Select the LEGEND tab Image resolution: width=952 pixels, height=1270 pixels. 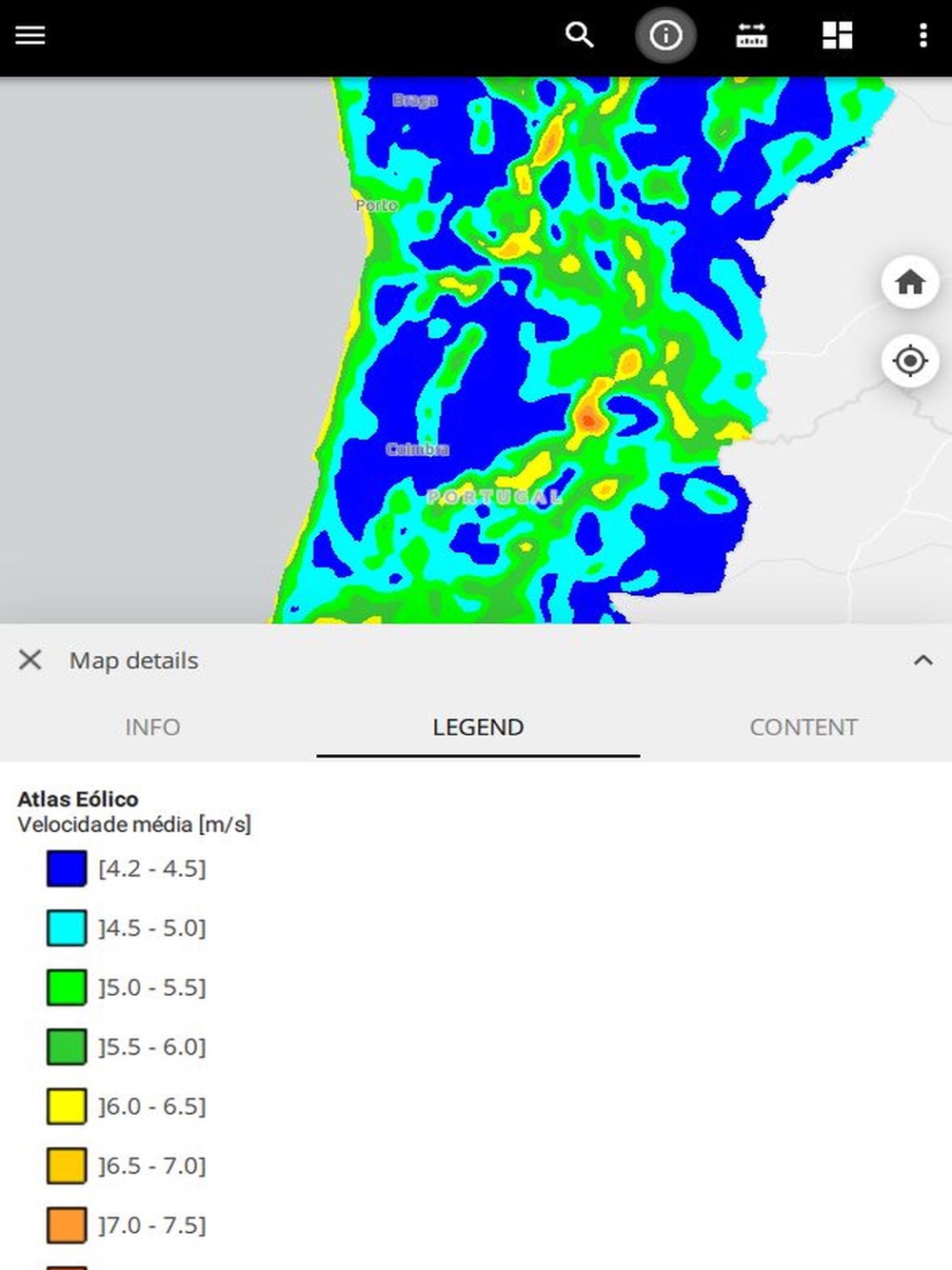[478, 727]
